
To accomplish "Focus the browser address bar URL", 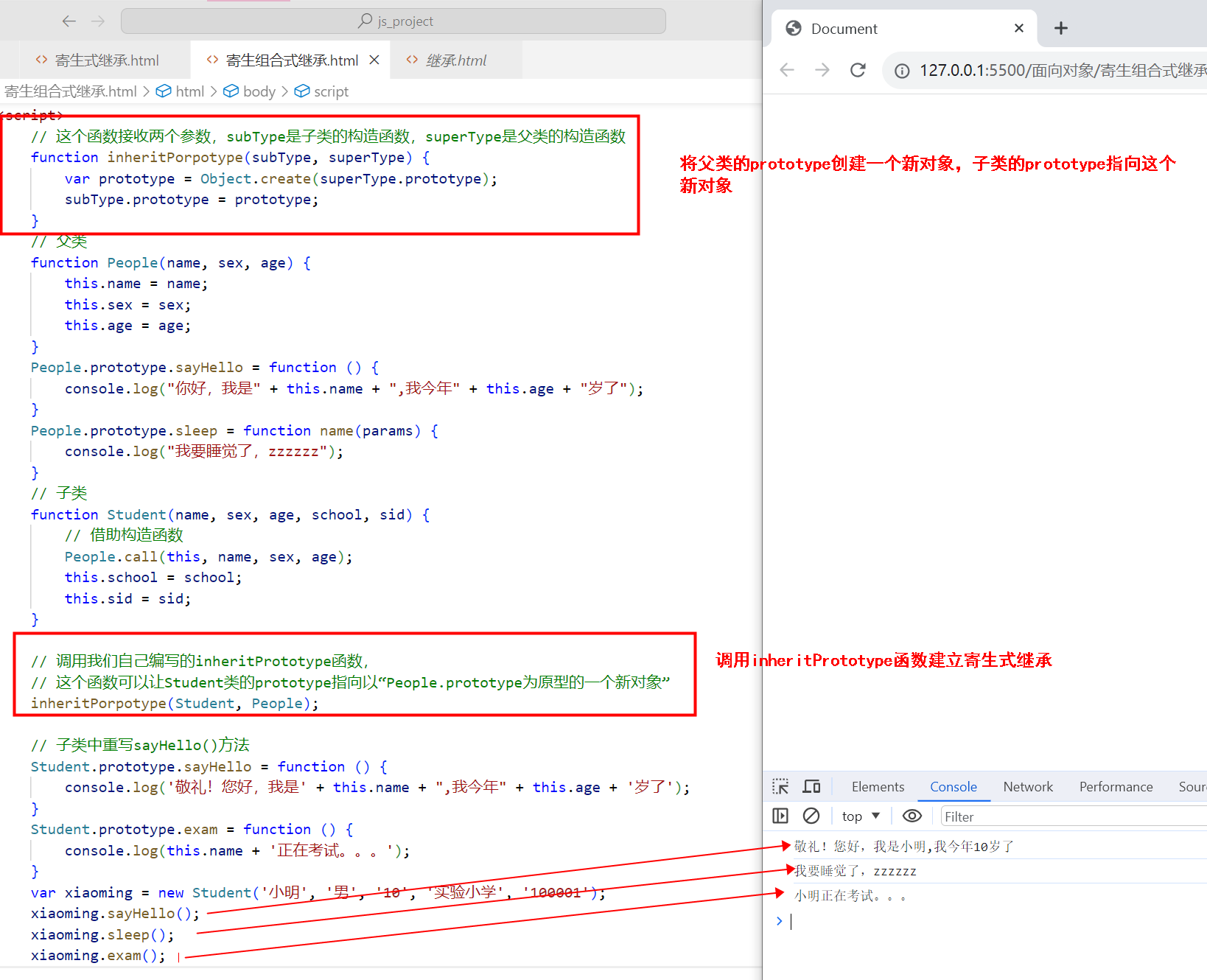I will pos(1063,71).
